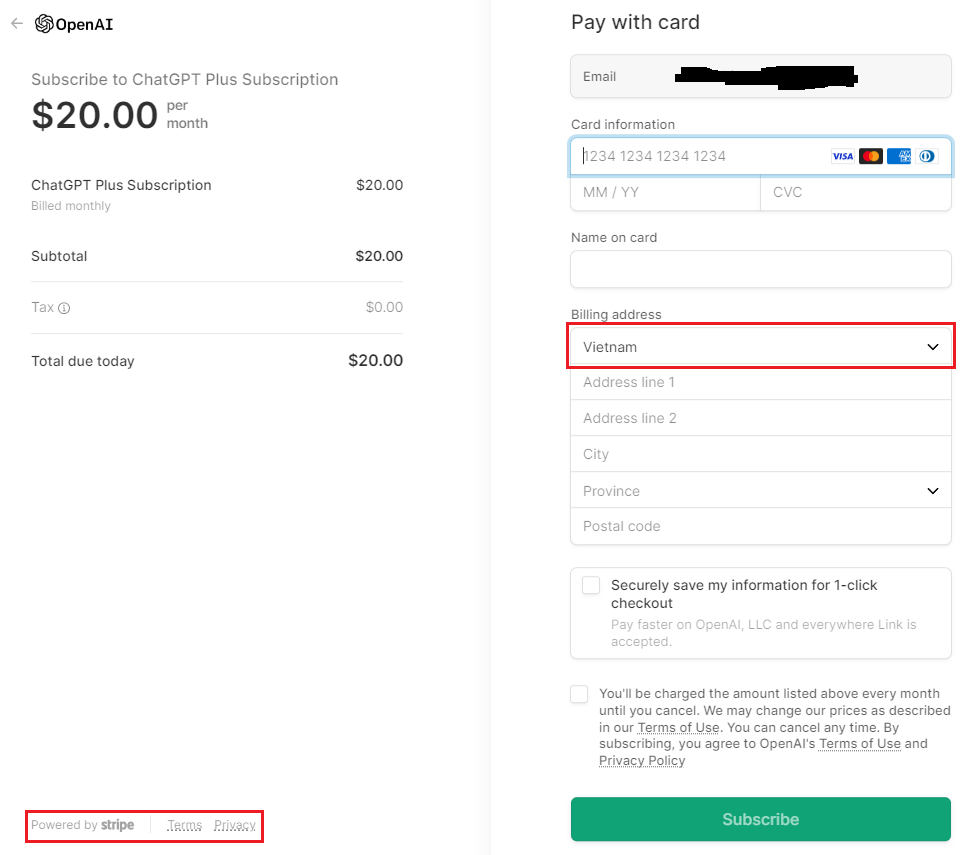Expand the Province dropdown
967x855 pixels.
click(760, 490)
